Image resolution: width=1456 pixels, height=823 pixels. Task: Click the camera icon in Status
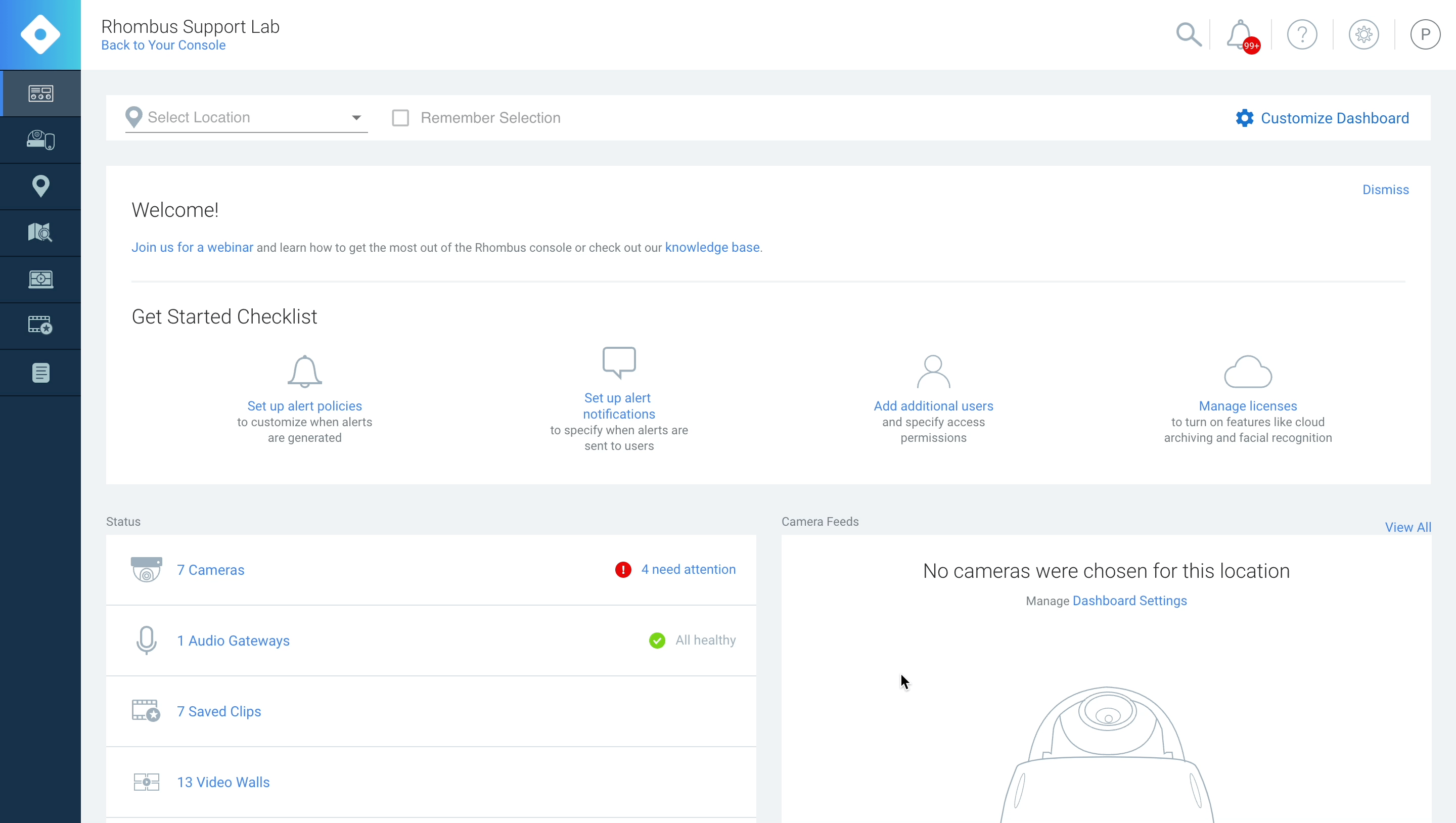pos(147,570)
